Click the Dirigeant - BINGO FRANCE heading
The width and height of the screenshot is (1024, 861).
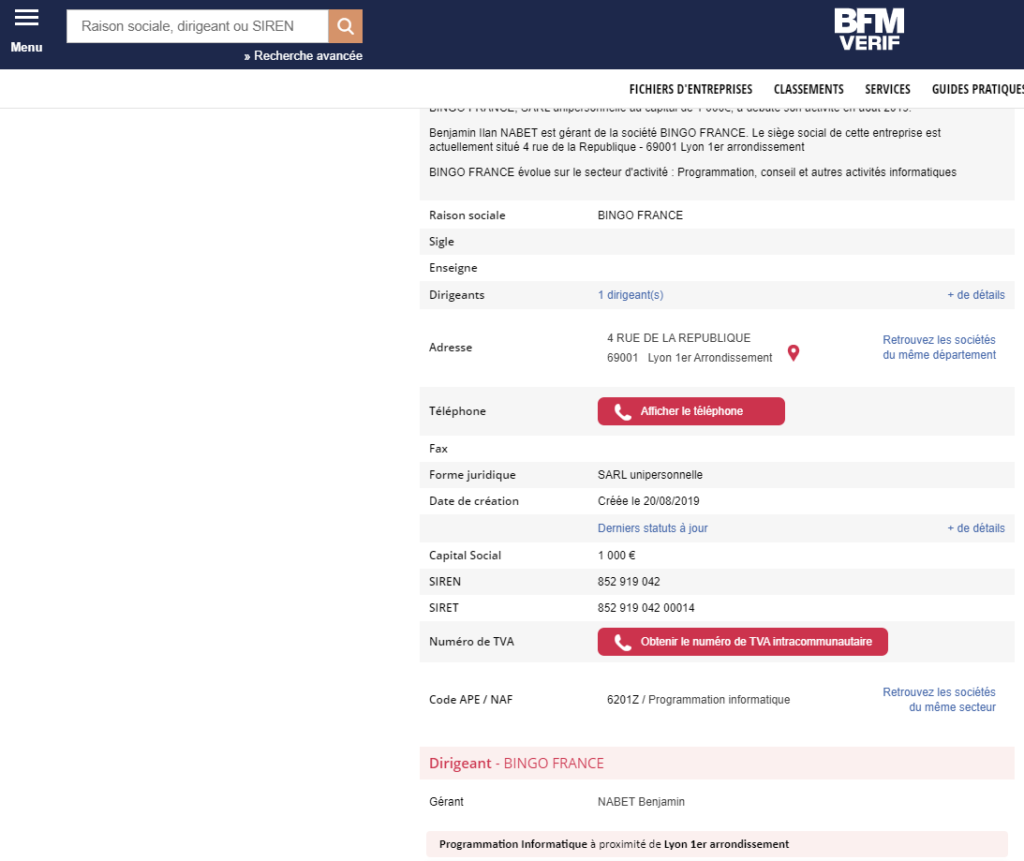[x=516, y=764]
